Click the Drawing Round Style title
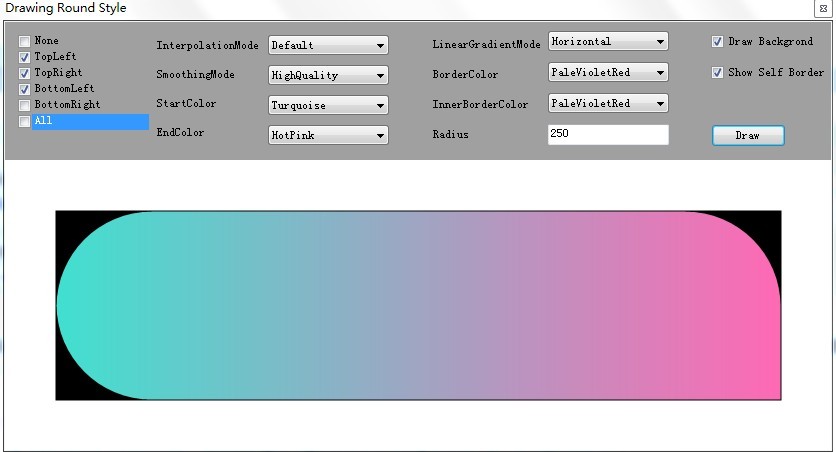The image size is (836, 452). (x=66, y=8)
